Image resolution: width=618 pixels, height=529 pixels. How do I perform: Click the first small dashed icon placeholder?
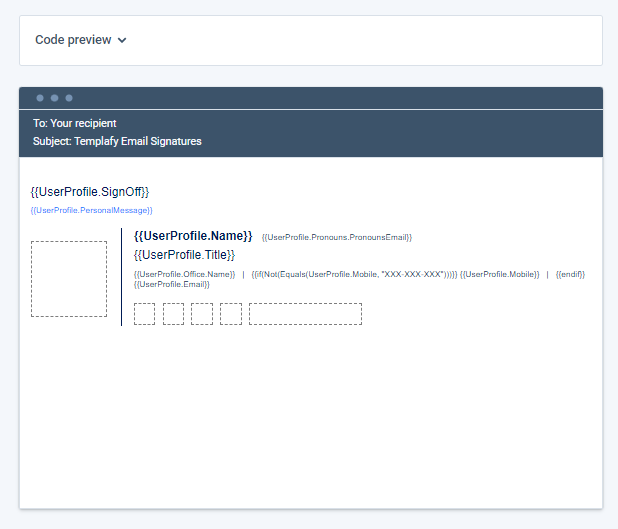click(144, 314)
